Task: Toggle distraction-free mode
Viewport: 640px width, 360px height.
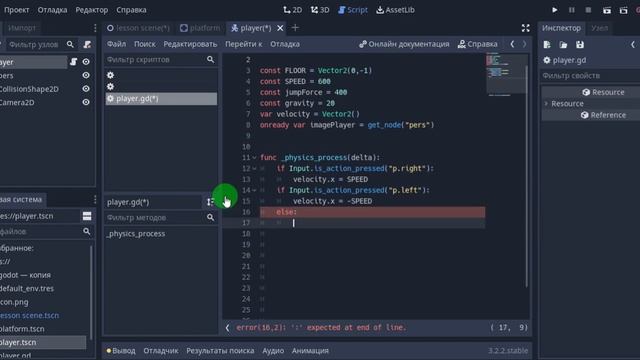Action: pos(525,28)
